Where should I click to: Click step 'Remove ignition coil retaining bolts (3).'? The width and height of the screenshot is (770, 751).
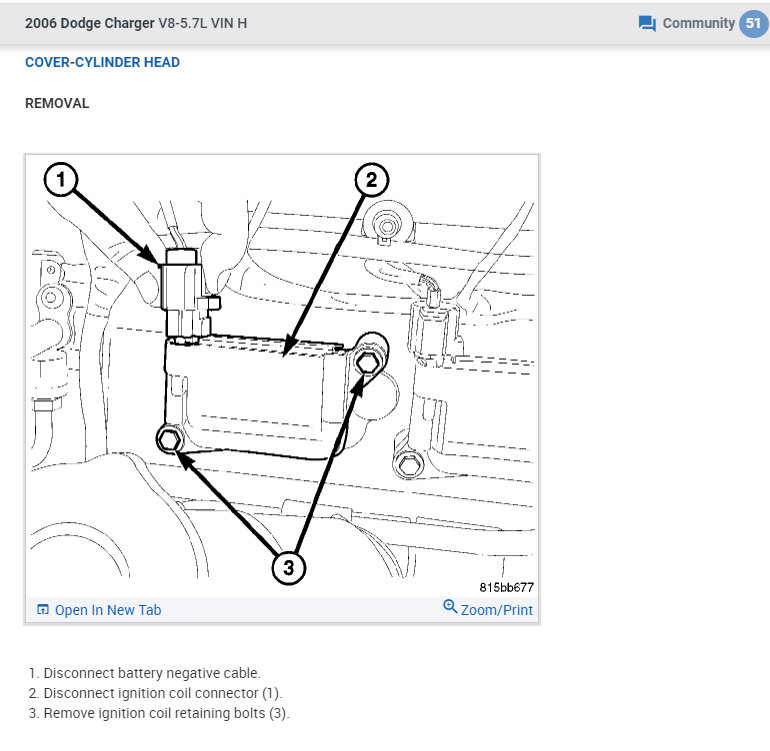click(x=166, y=713)
